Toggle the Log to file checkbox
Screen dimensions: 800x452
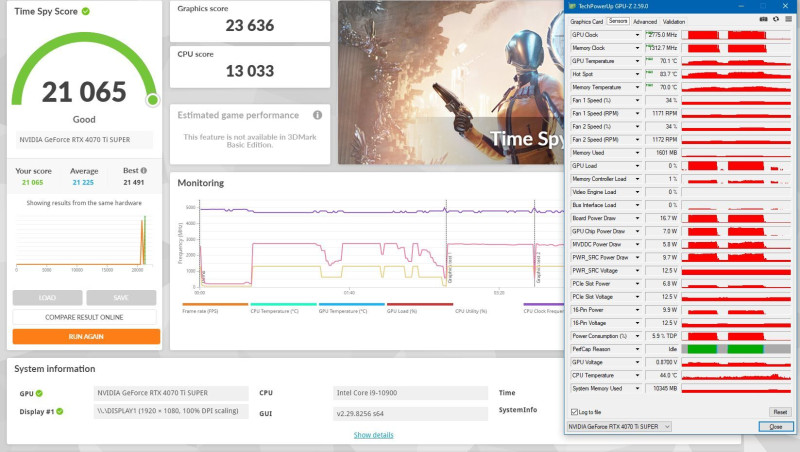pos(574,412)
